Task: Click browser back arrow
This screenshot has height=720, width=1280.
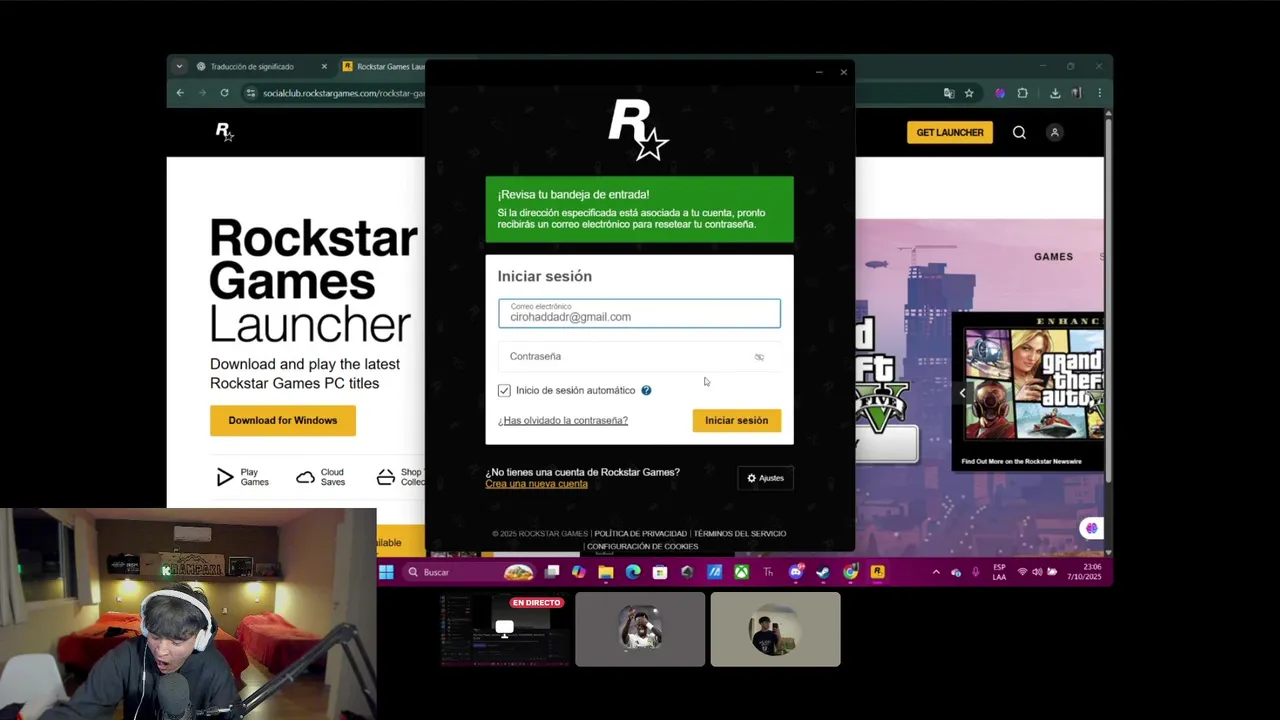Action: click(180, 93)
